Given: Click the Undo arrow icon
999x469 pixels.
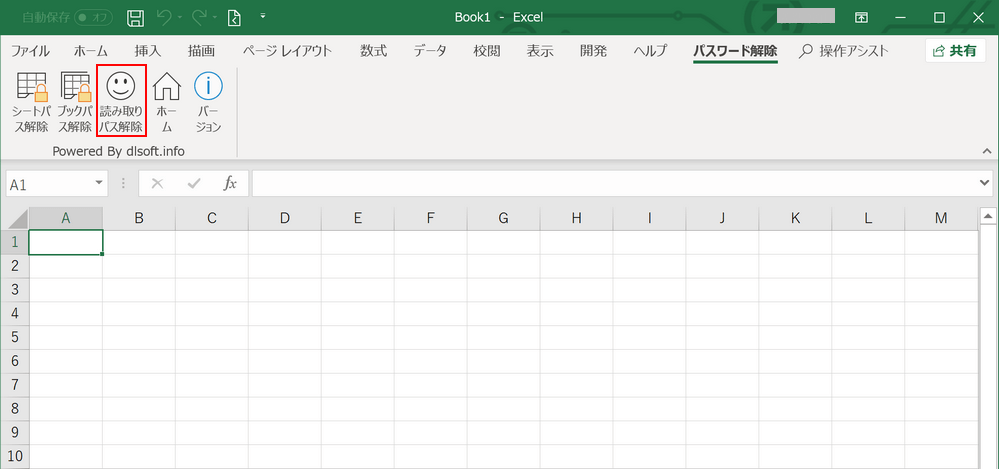Looking at the screenshot, I should pyautogui.click(x=165, y=17).
